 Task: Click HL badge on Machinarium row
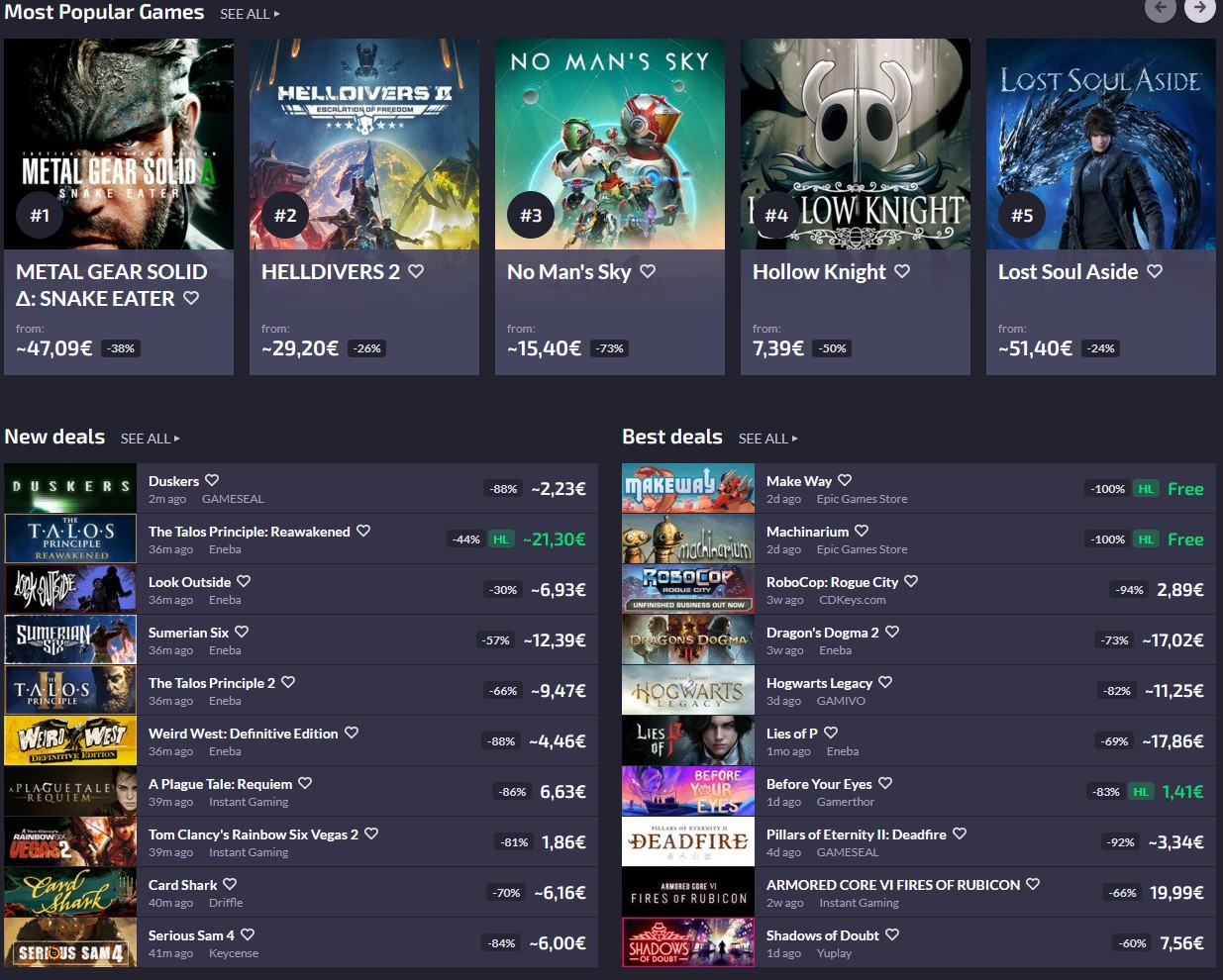pos(1146,539)
